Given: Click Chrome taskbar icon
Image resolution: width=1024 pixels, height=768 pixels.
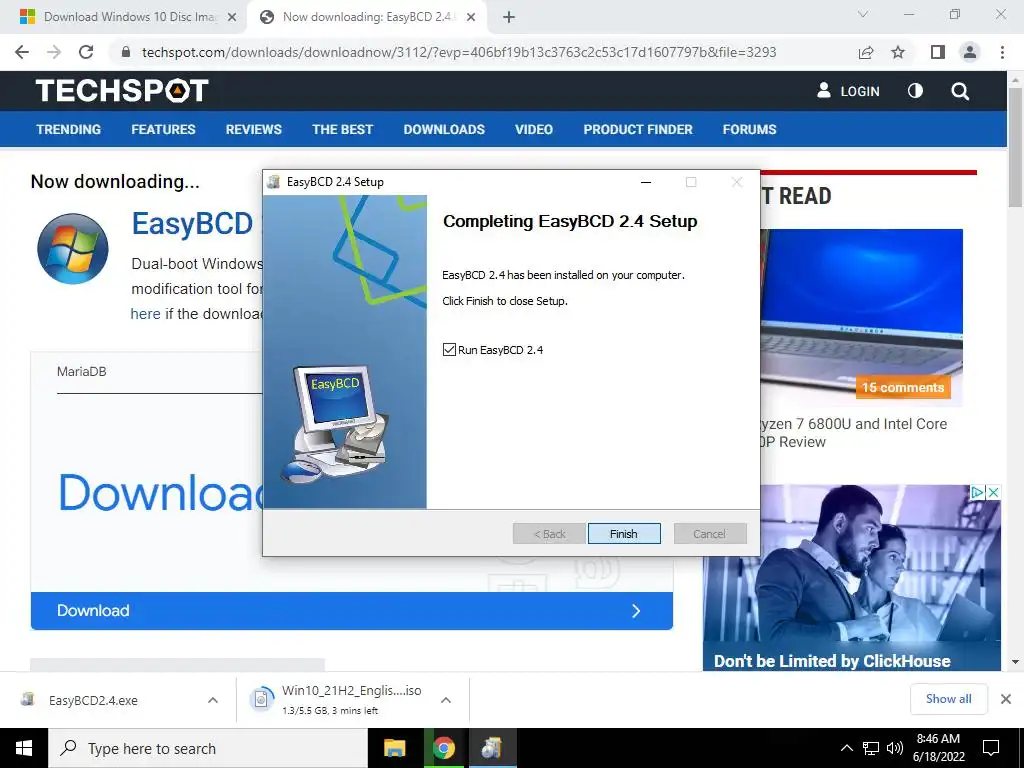Looking at the screenshot, I should coord(443,748).
